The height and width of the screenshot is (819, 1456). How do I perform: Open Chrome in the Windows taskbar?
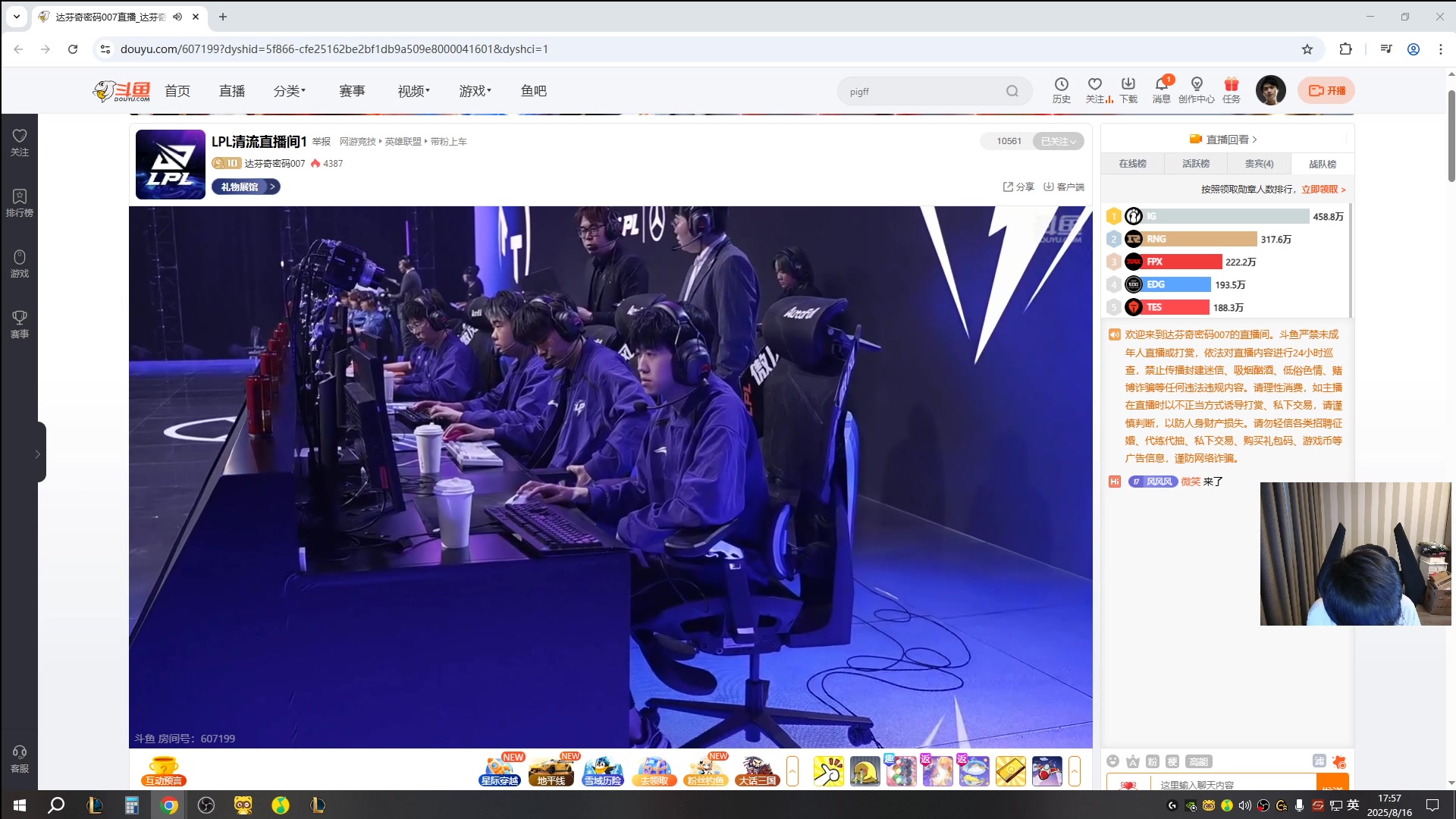169,805
